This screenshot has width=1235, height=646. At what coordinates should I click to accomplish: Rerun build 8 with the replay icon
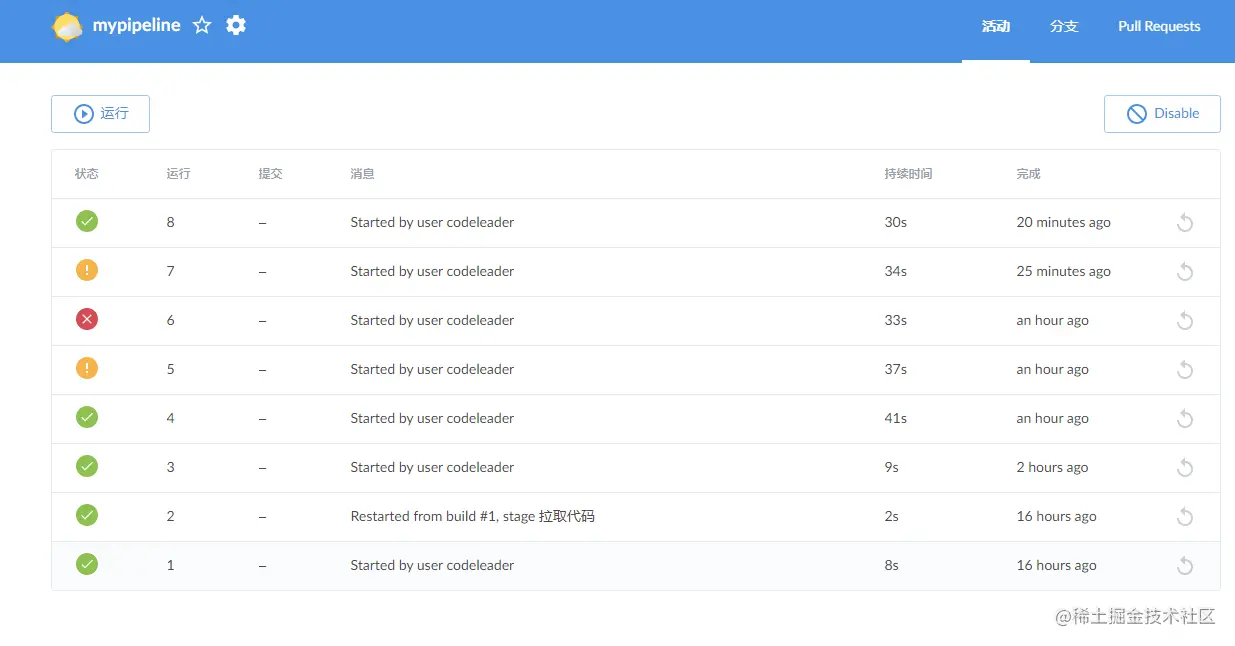coord(1185,223)
